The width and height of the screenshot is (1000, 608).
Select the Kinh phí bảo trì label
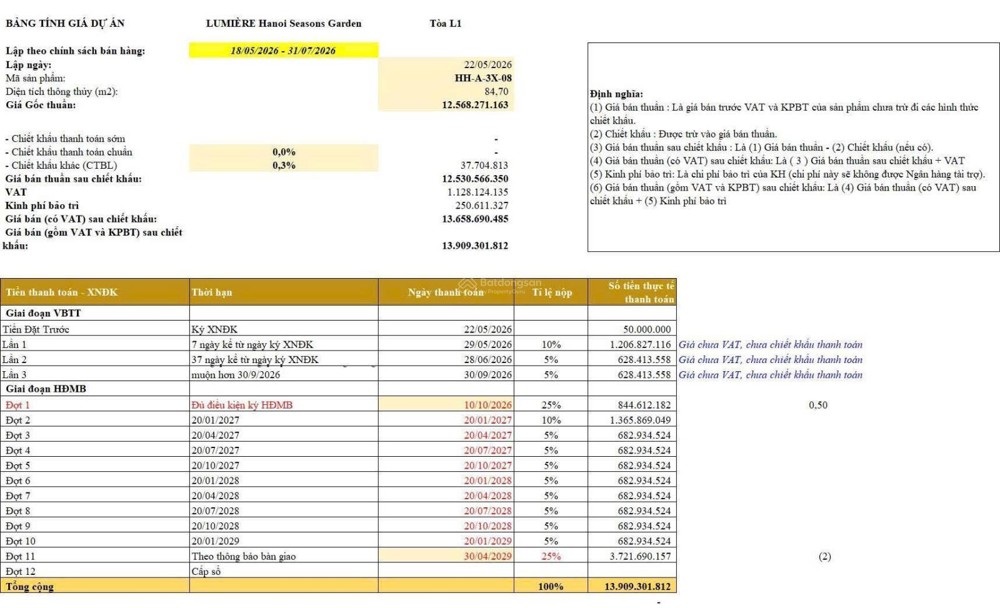pyautogui.click(x=42, y=205)
